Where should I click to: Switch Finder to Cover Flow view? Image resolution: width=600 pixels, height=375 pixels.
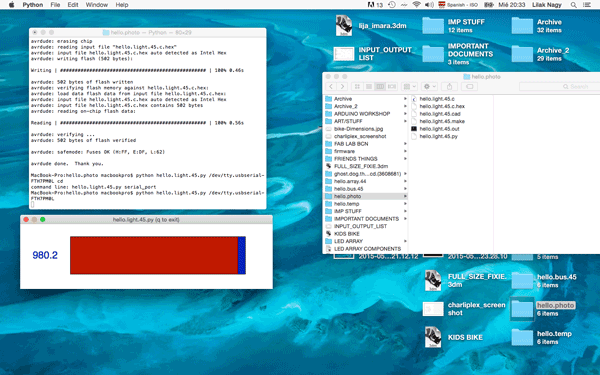coord(391,86)
